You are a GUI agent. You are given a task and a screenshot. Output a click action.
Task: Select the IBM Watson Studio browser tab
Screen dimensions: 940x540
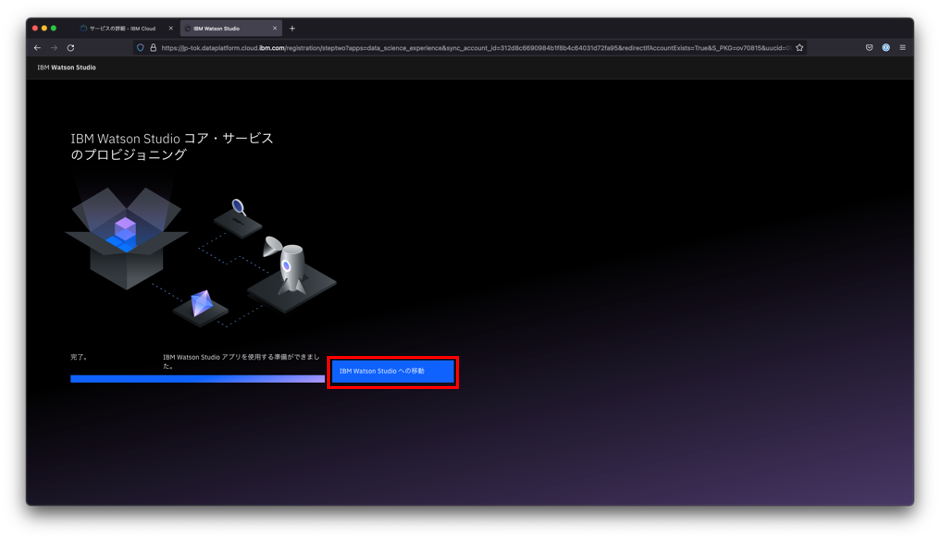pyautogui.click(x=231, y=28)
